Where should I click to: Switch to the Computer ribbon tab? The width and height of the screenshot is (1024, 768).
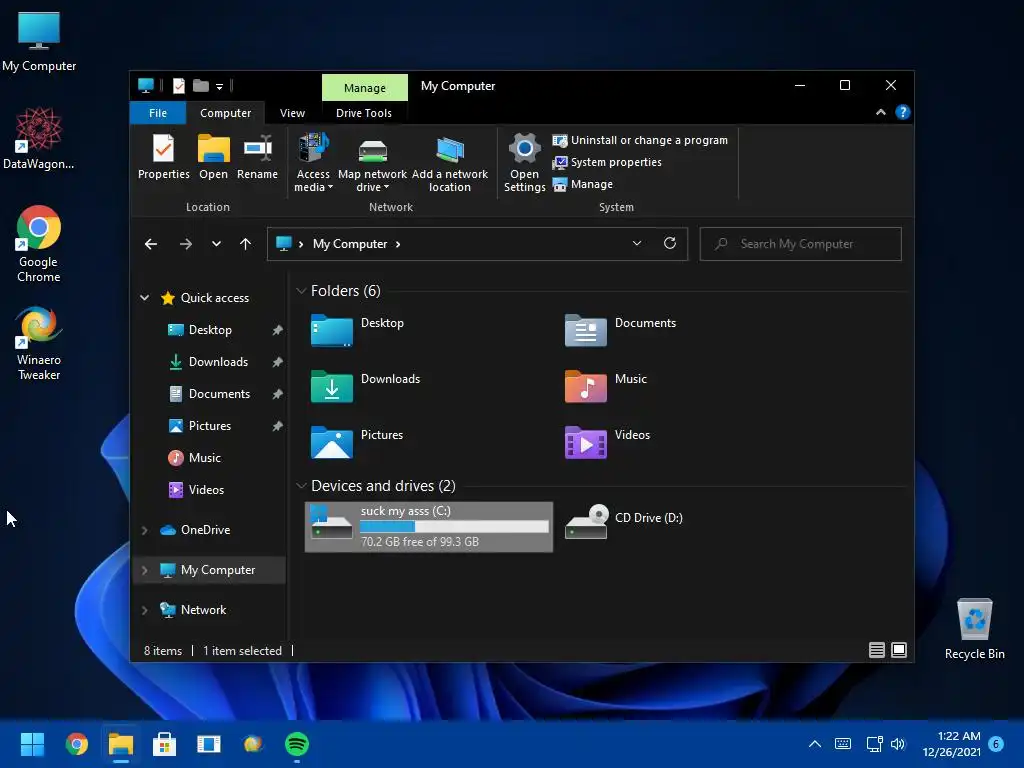pos(225,113)
